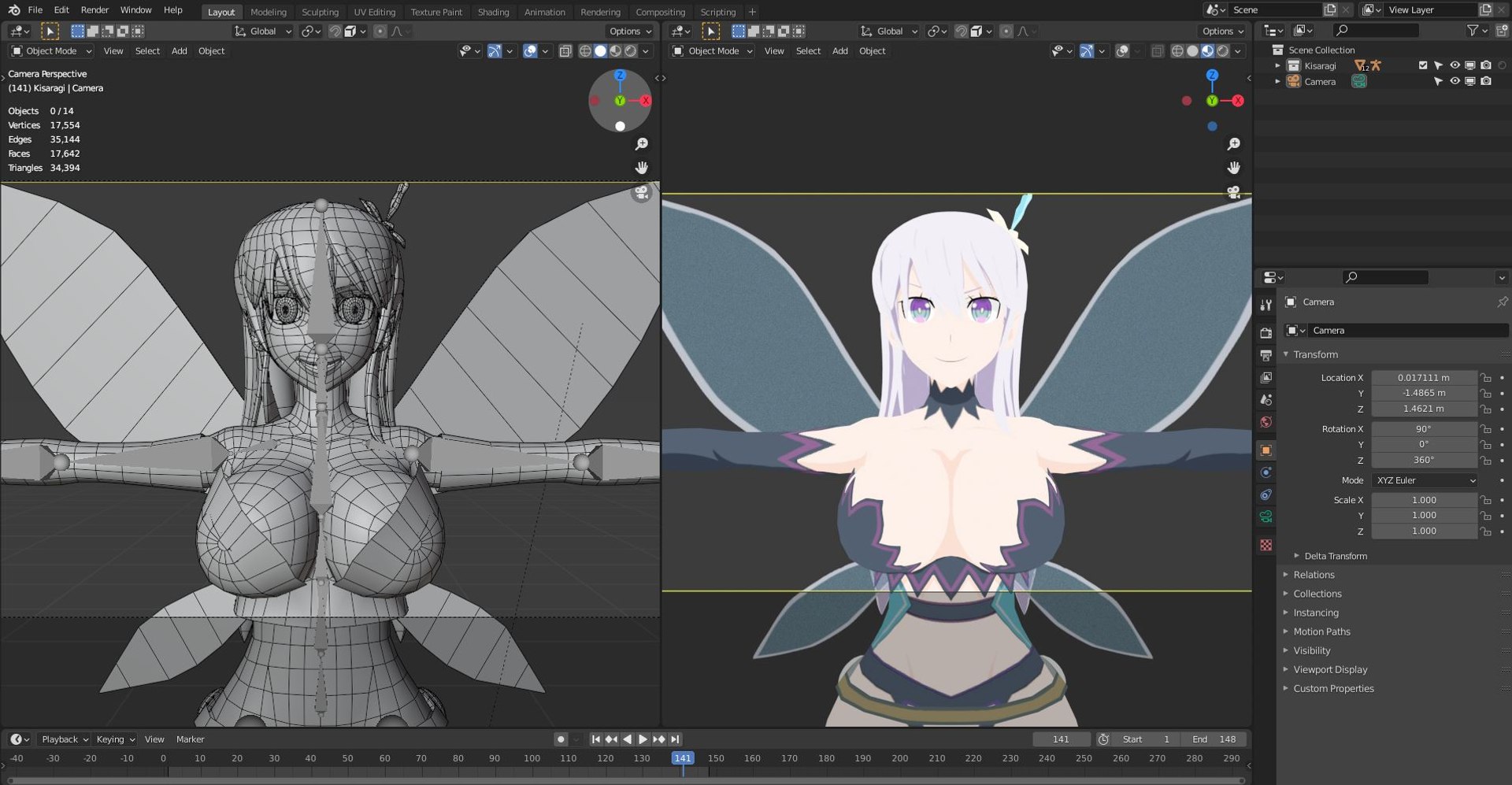Click zoom magnifier in left viewport
This screenshot has width=1512, height=785.
coord(642,144)
